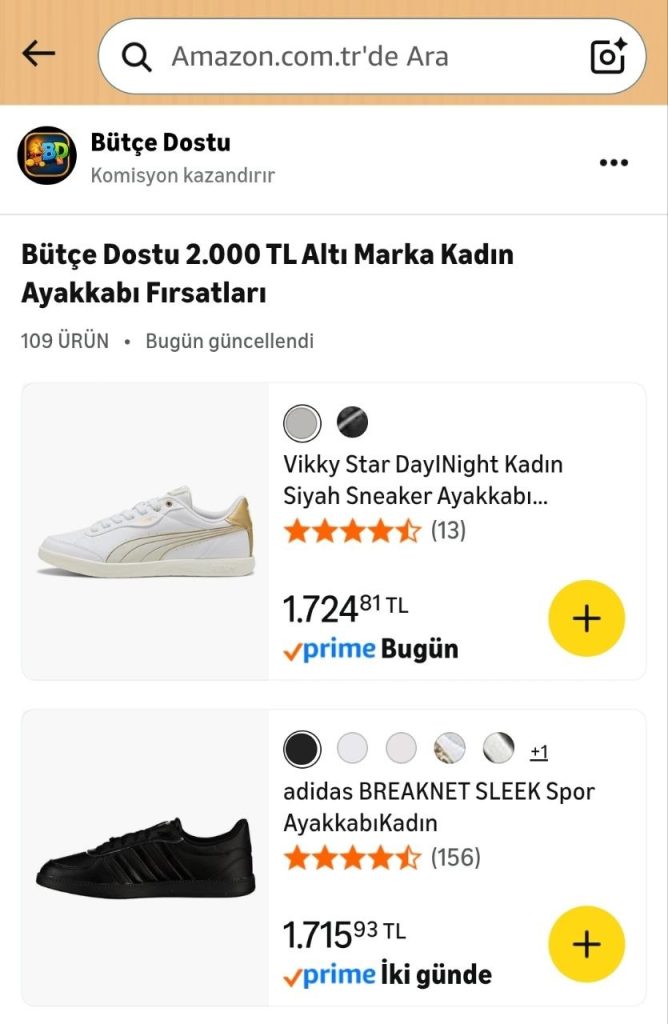668x1024 pixels.
Task: Open the white Puma sneaker image
Action: click(x=146, y=530)
